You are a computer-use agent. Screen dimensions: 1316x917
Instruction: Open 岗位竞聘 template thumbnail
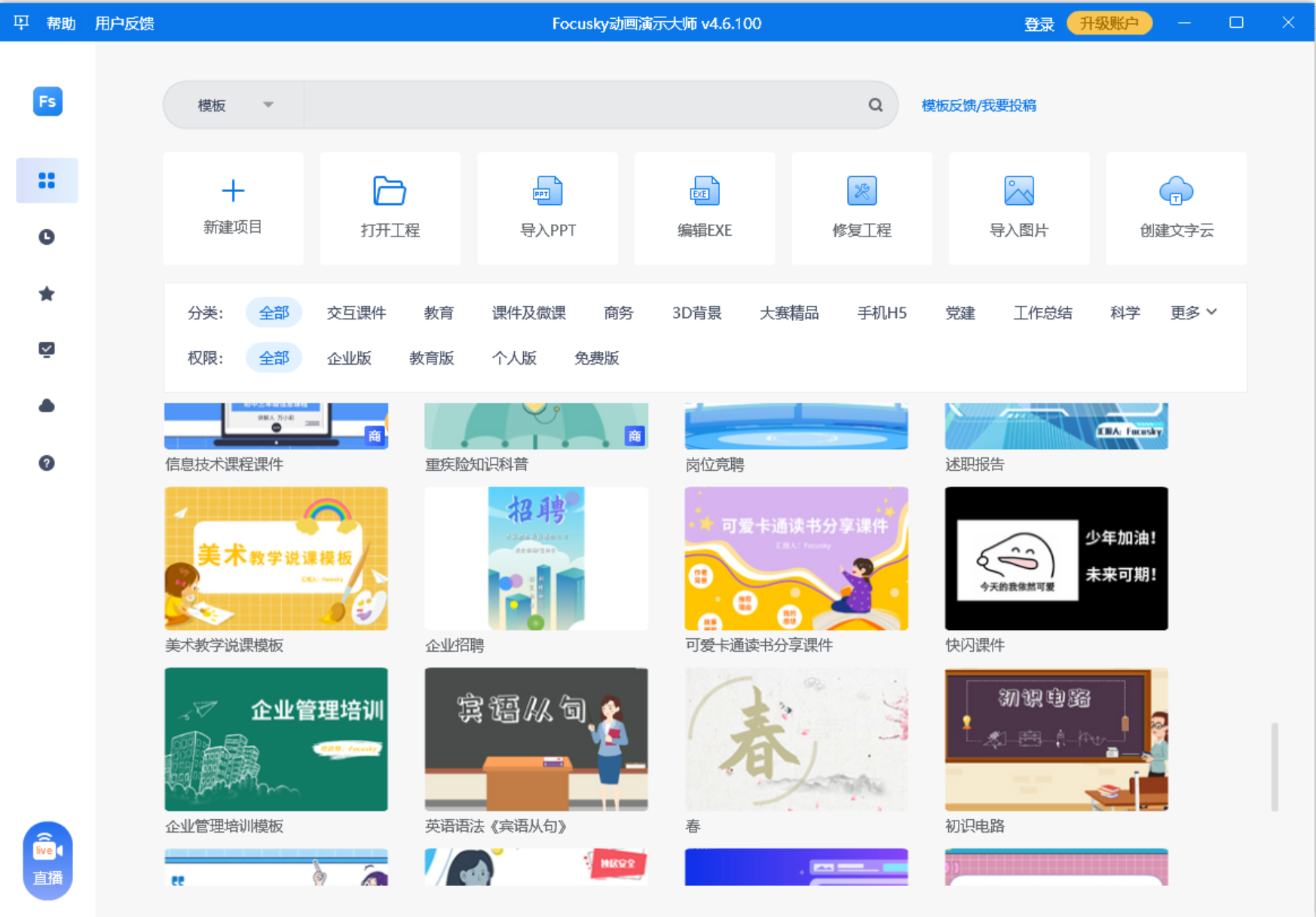(x=796, y=426)
